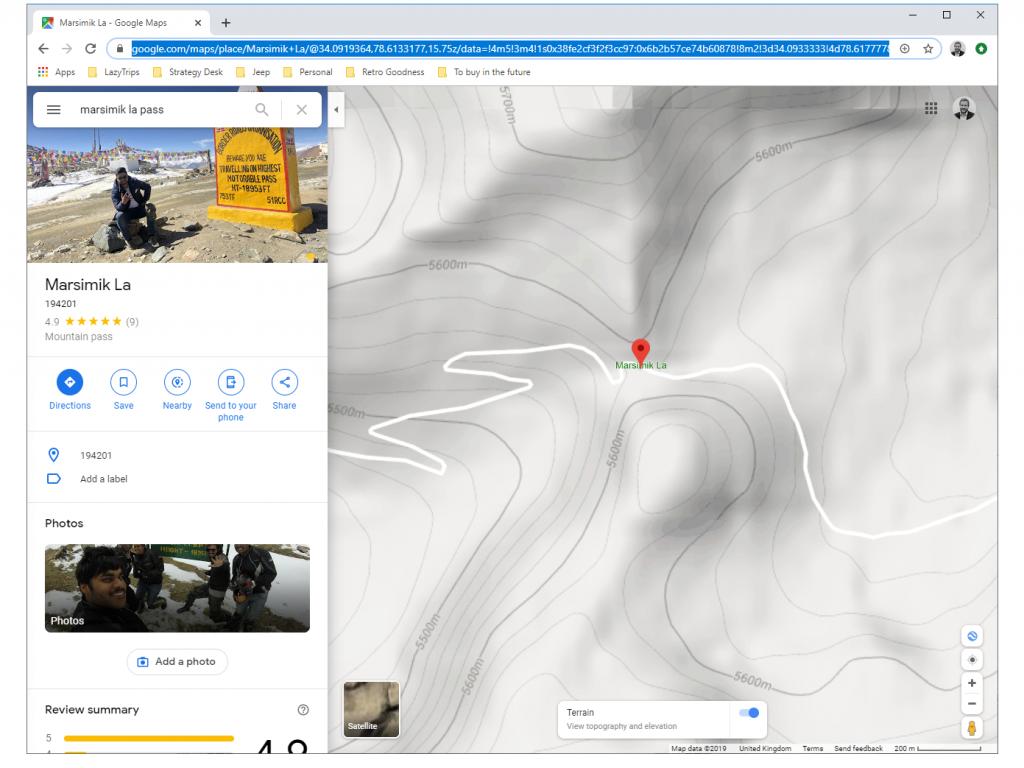Open the LazyTrips bookmark folder

click(x=114, y=72)
